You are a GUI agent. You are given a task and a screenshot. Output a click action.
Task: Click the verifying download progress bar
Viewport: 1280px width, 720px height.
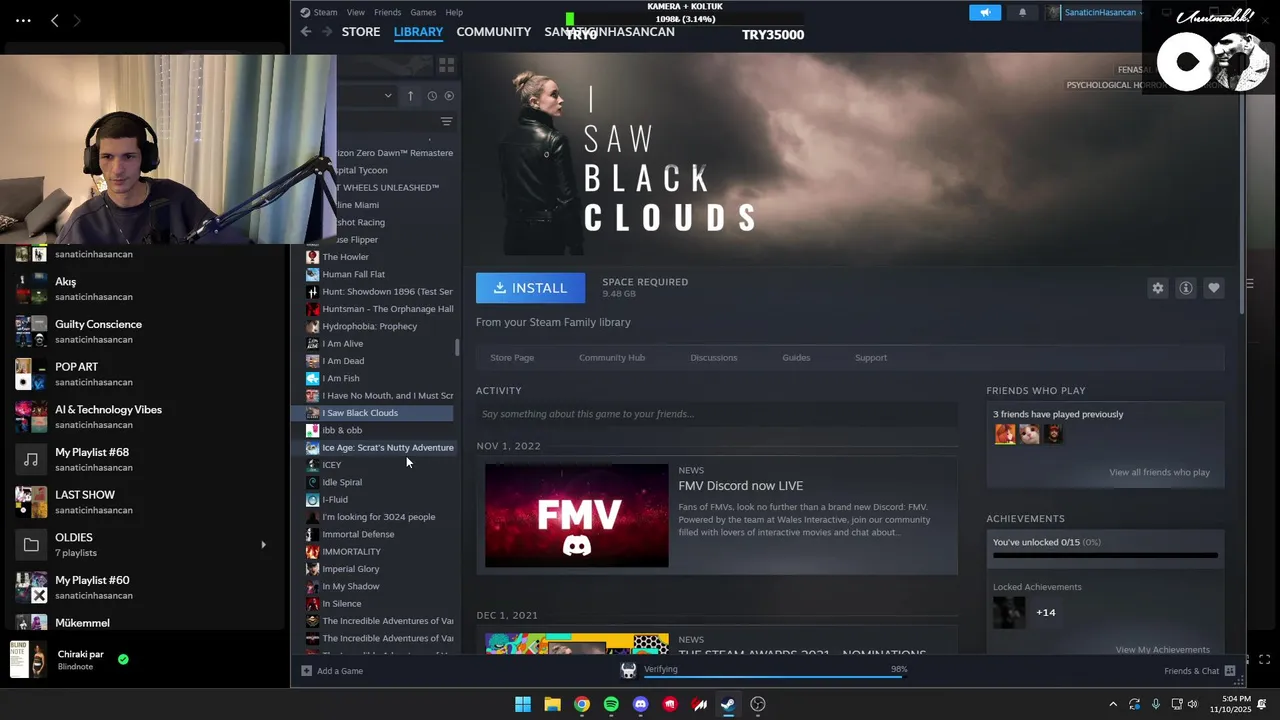[772, 677]
